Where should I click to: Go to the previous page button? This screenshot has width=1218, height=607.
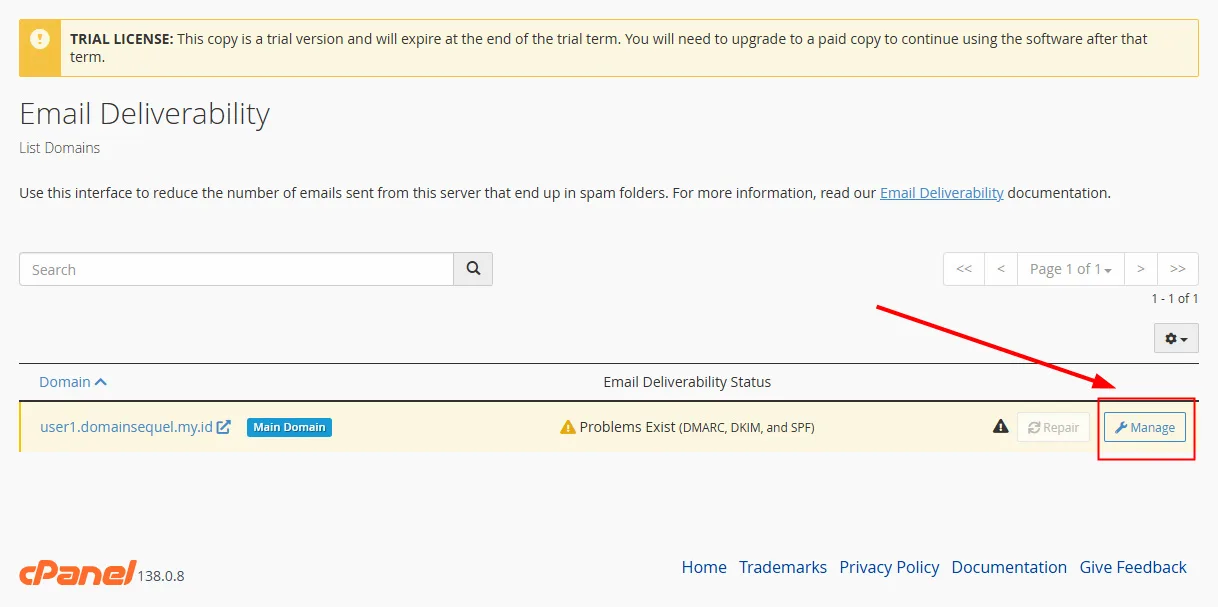click(x=1001, y=269)
